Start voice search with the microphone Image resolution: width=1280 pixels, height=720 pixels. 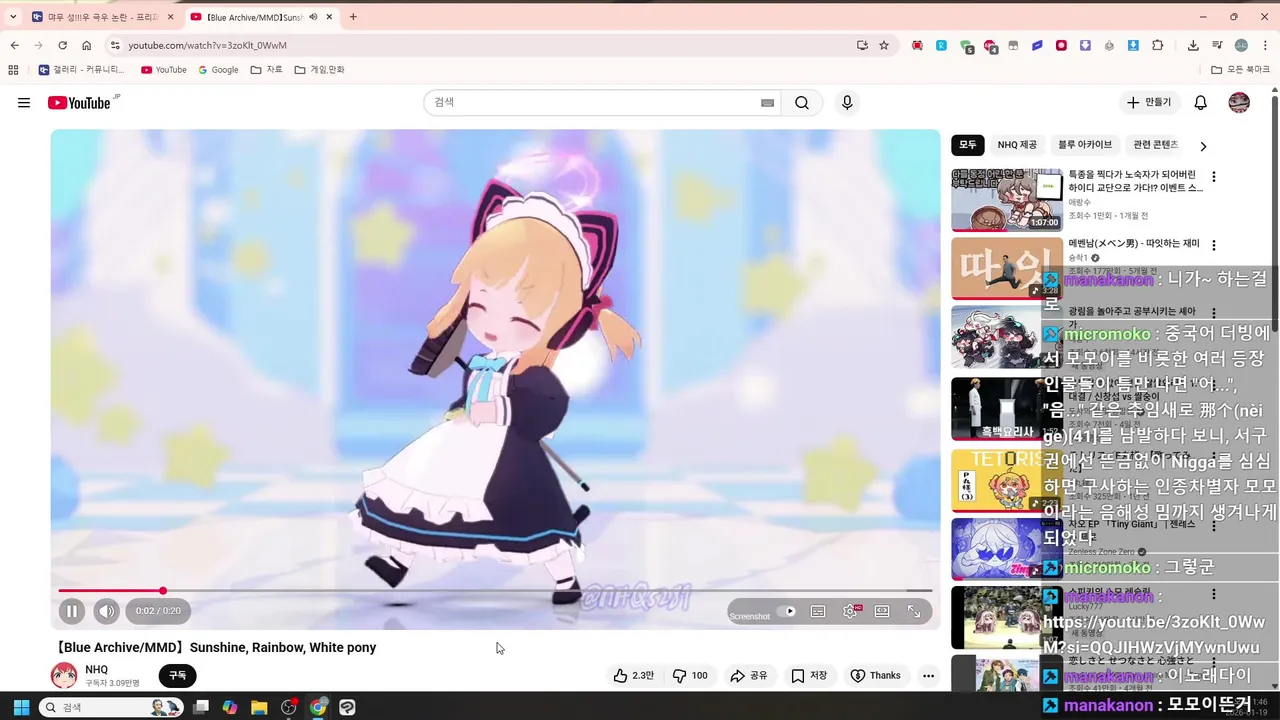(x=847, y=103)
